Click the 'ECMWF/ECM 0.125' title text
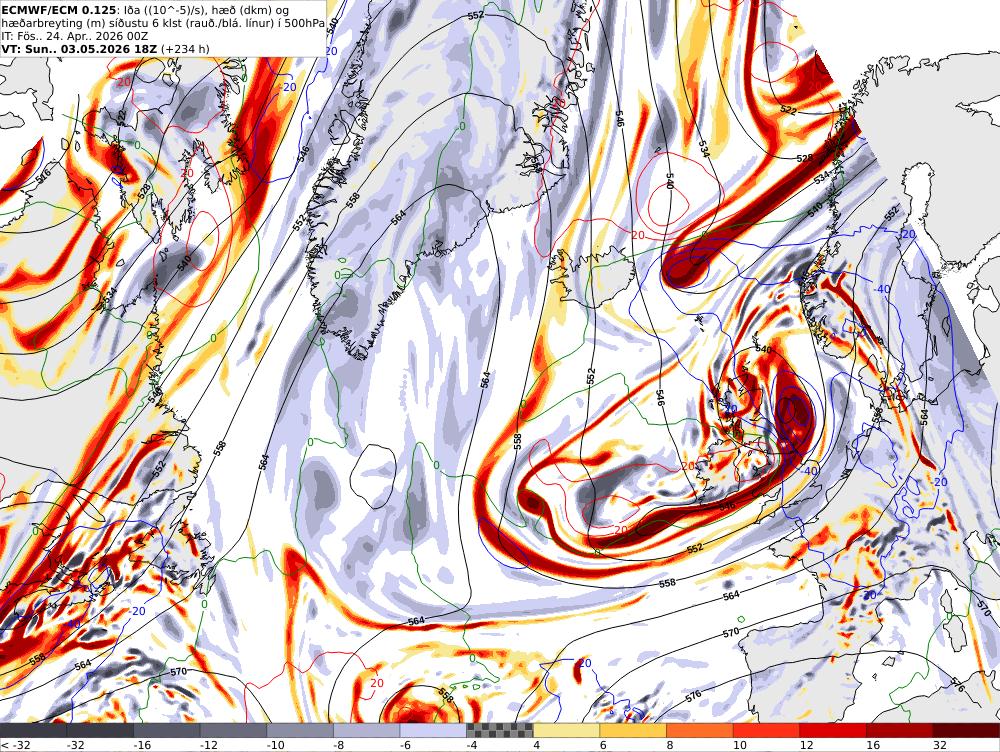 (x=59, y=10)
